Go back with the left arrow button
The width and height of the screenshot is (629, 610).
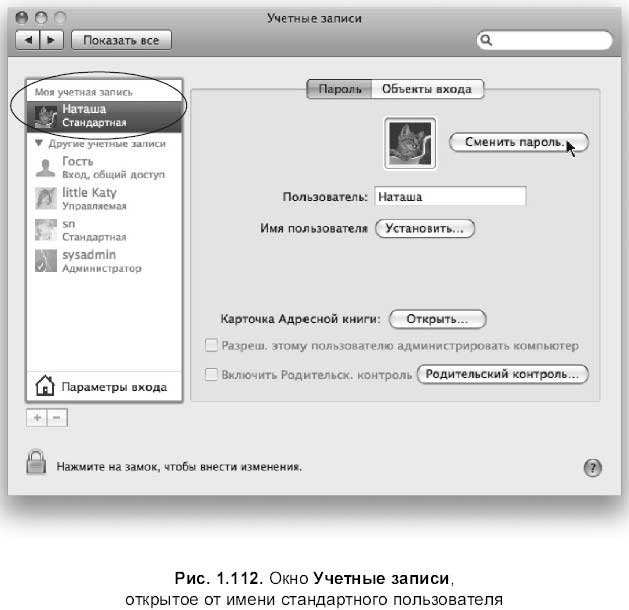coord(28,40)
